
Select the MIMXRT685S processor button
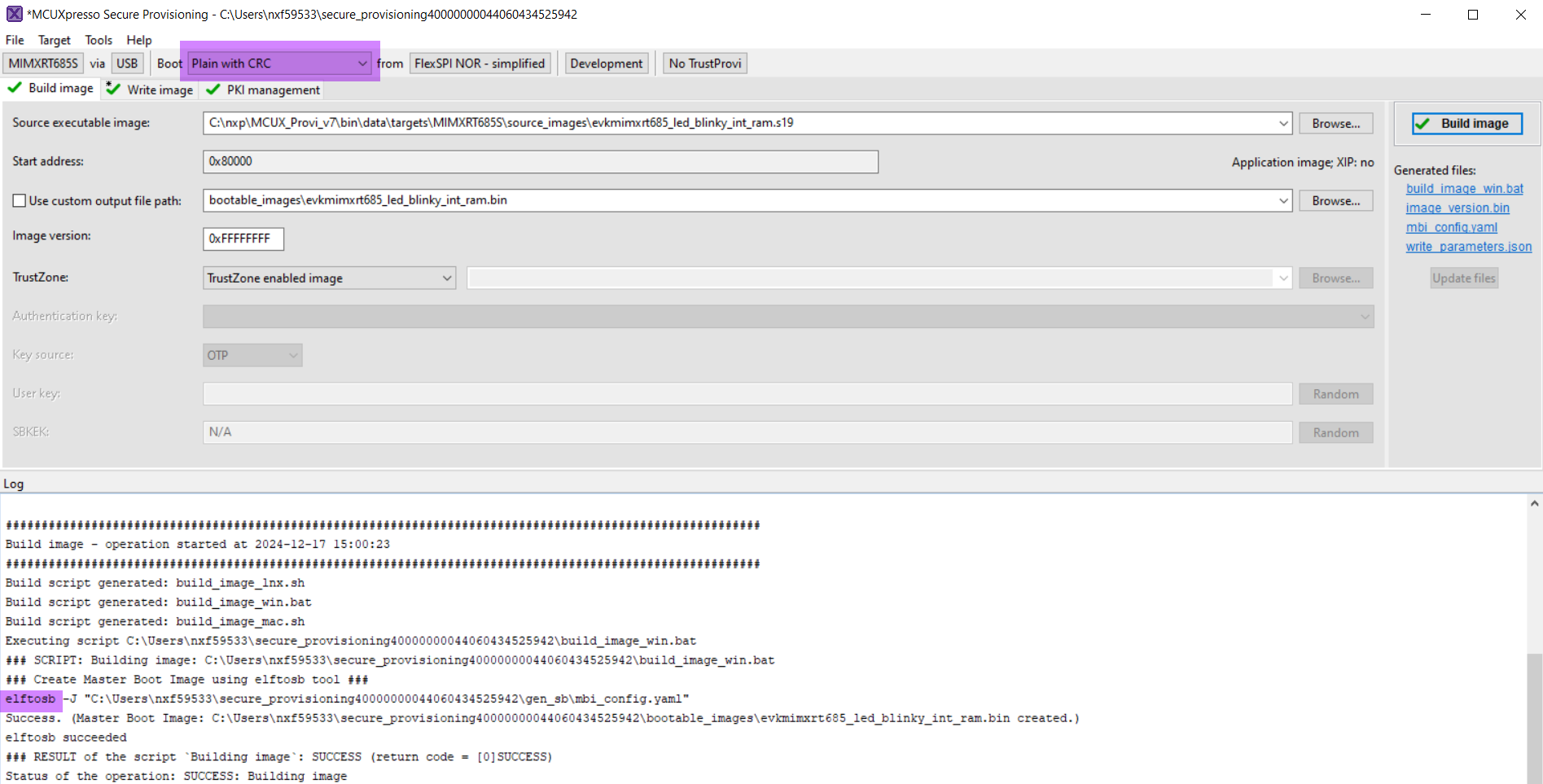(42, 63)
